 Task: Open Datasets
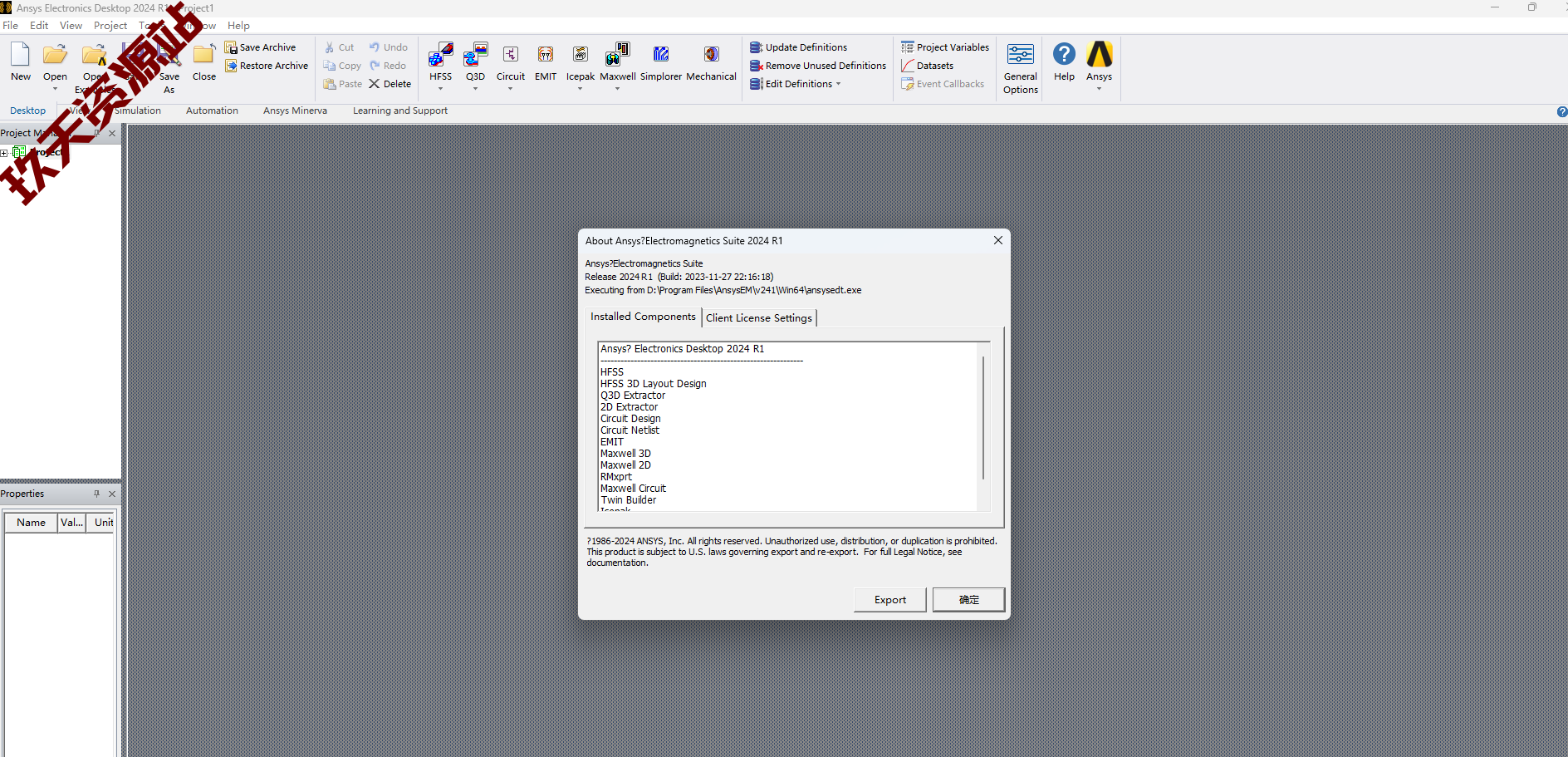[x=928, y=66]
